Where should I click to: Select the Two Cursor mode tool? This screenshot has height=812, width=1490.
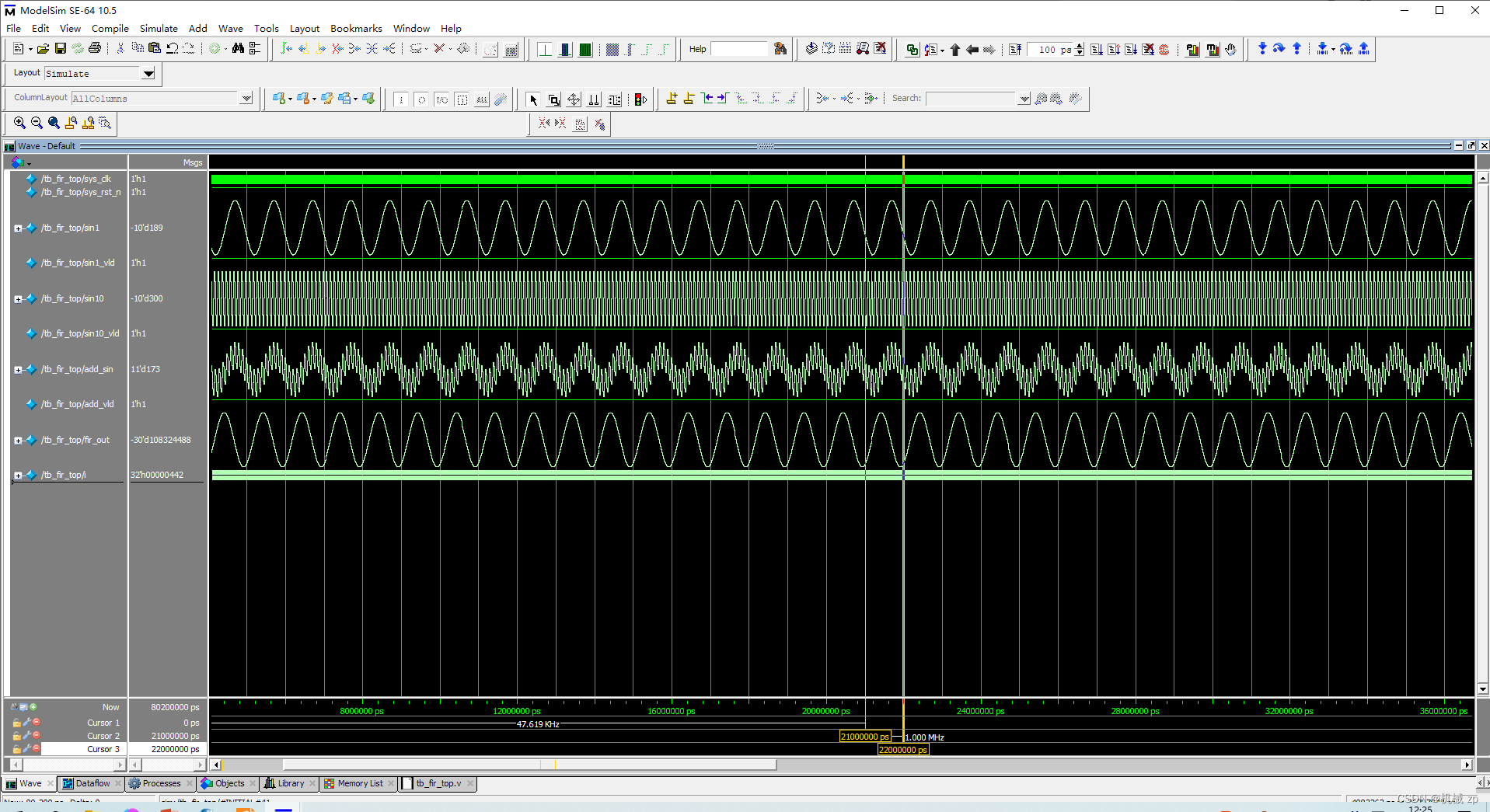coord(594,99)
